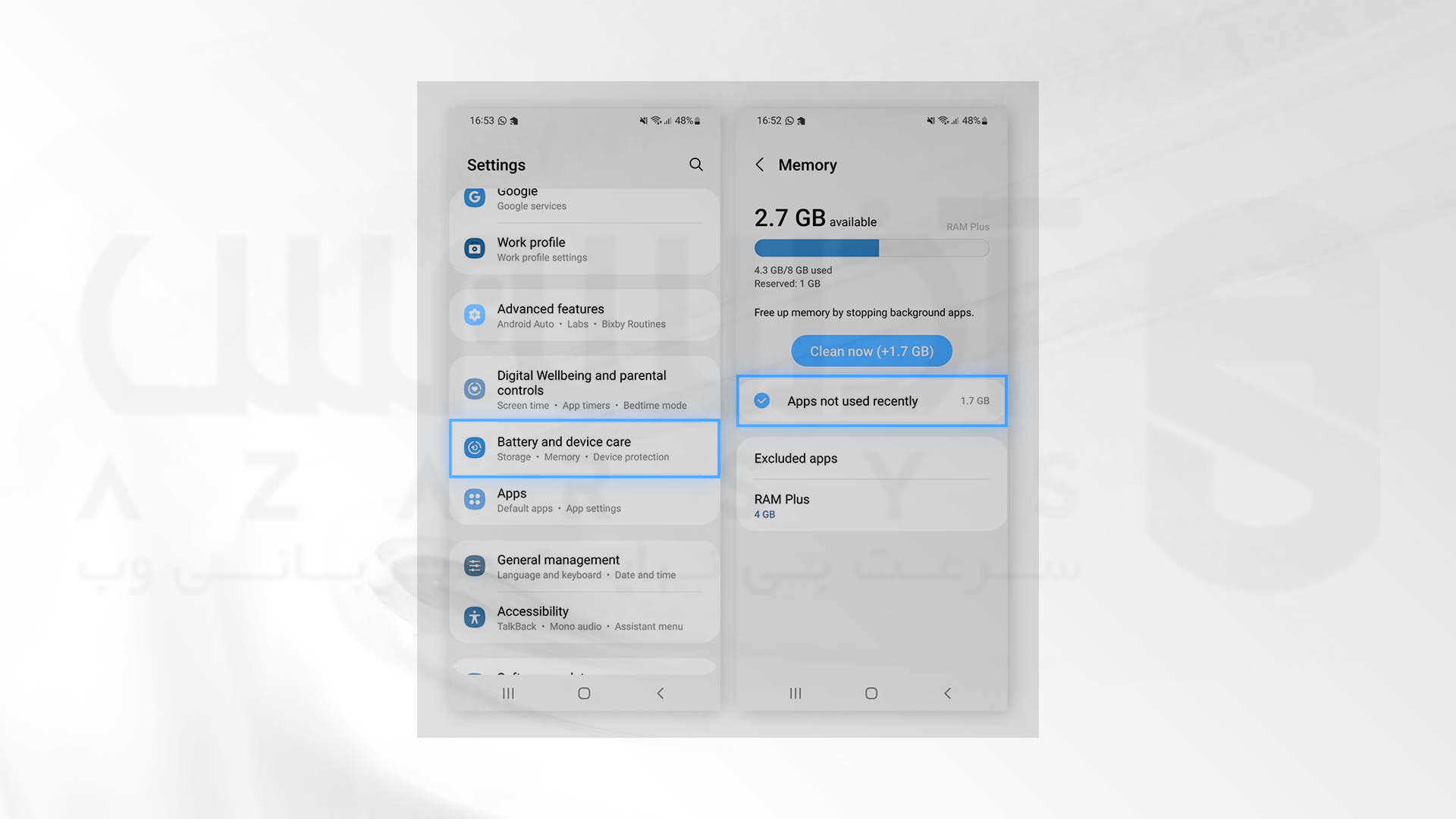
Task: Open Advanced features settings
Action: click(x=583, y=315)
